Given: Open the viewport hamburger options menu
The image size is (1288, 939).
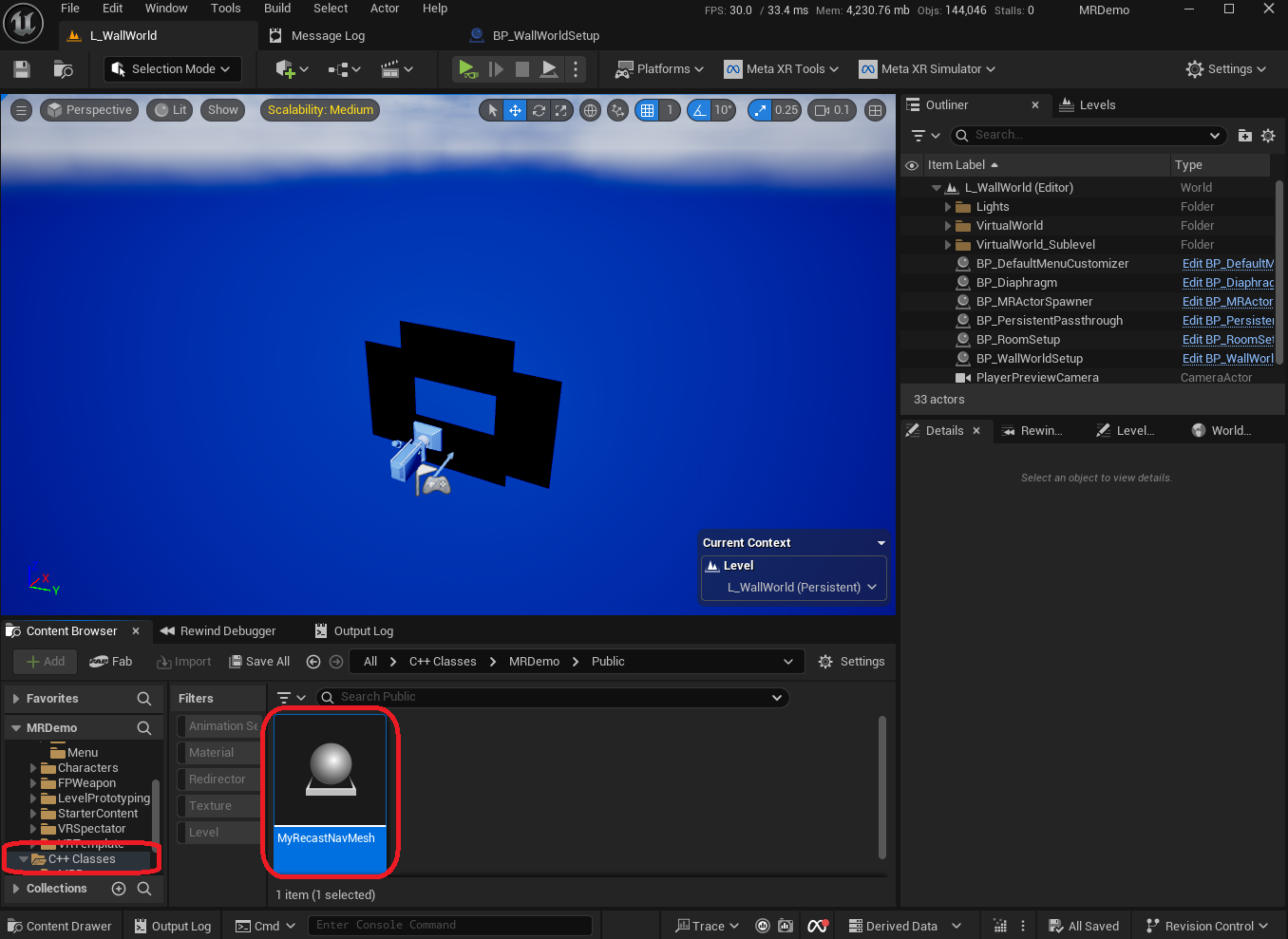Looking at the screenshot, I should (x=21, y=110).
